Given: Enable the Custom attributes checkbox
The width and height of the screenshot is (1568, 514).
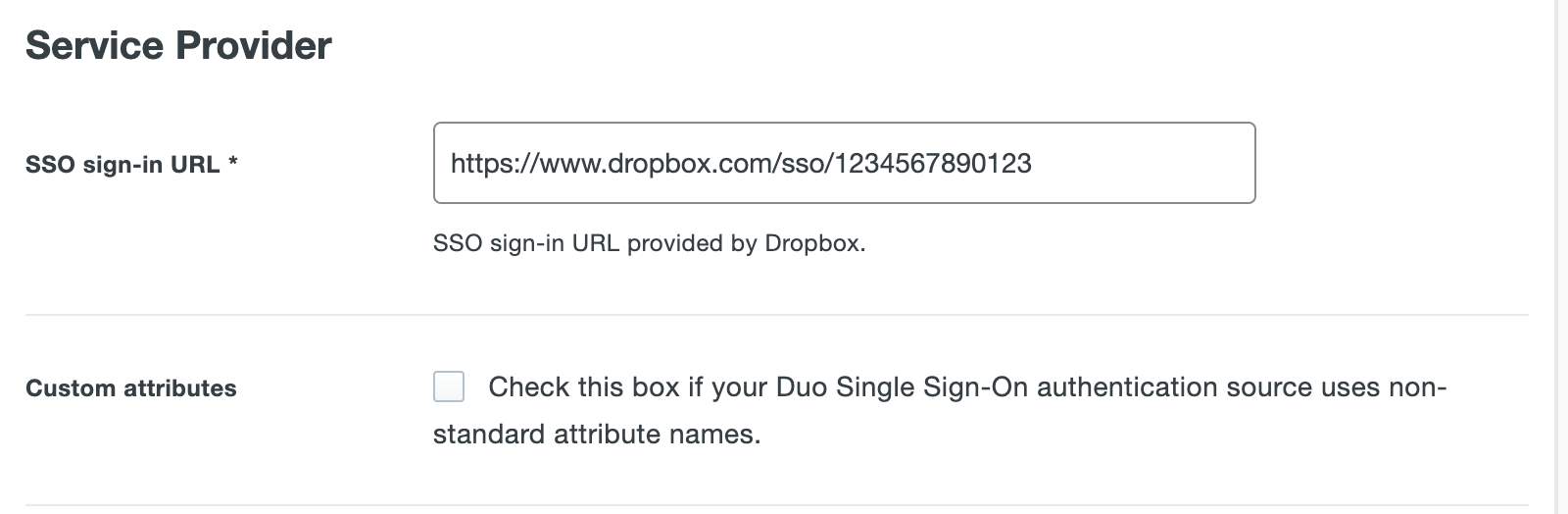Looking at the screenshot, I should coord(449,386).
